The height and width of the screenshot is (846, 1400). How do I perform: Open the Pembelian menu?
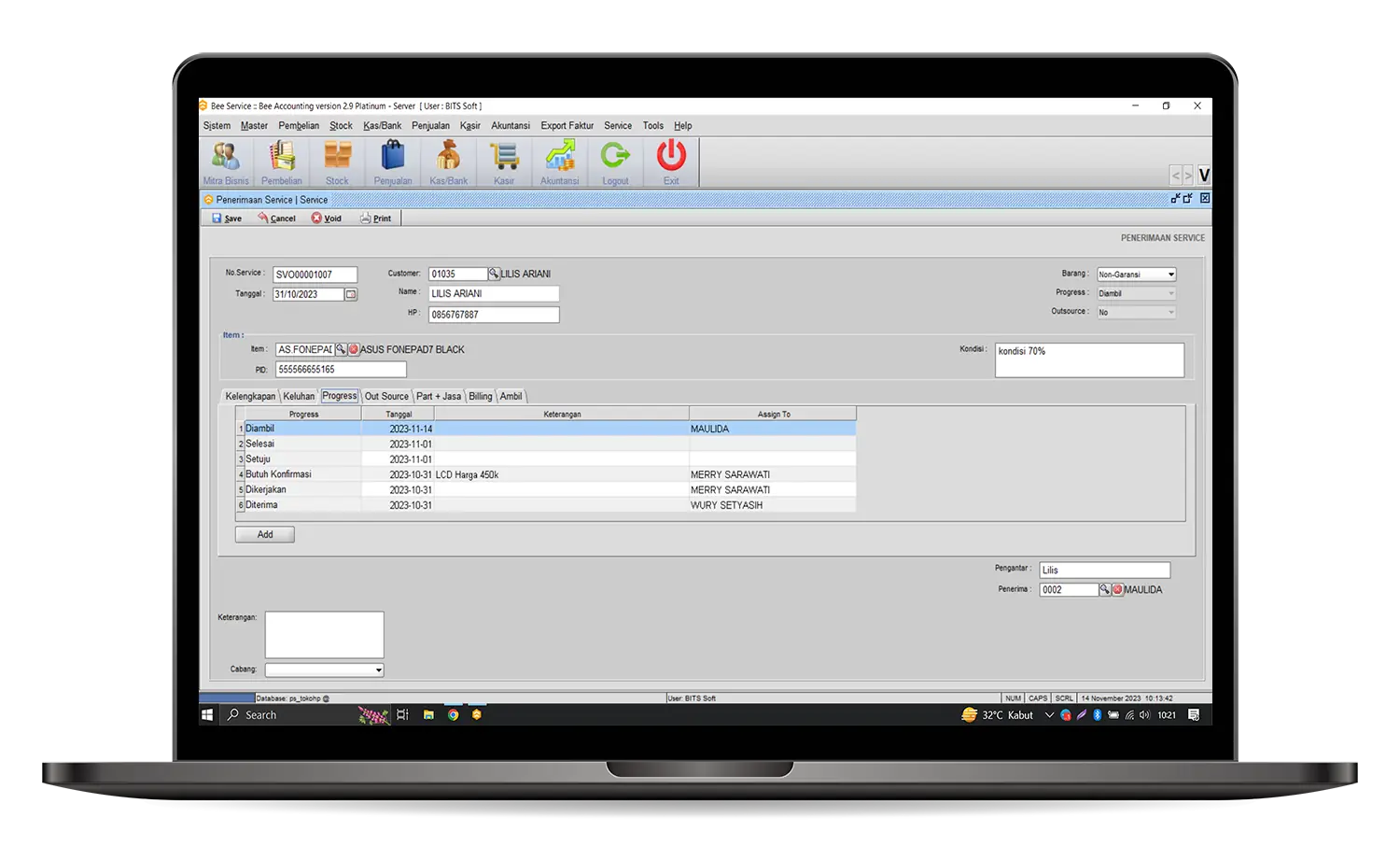coord(299,126)
